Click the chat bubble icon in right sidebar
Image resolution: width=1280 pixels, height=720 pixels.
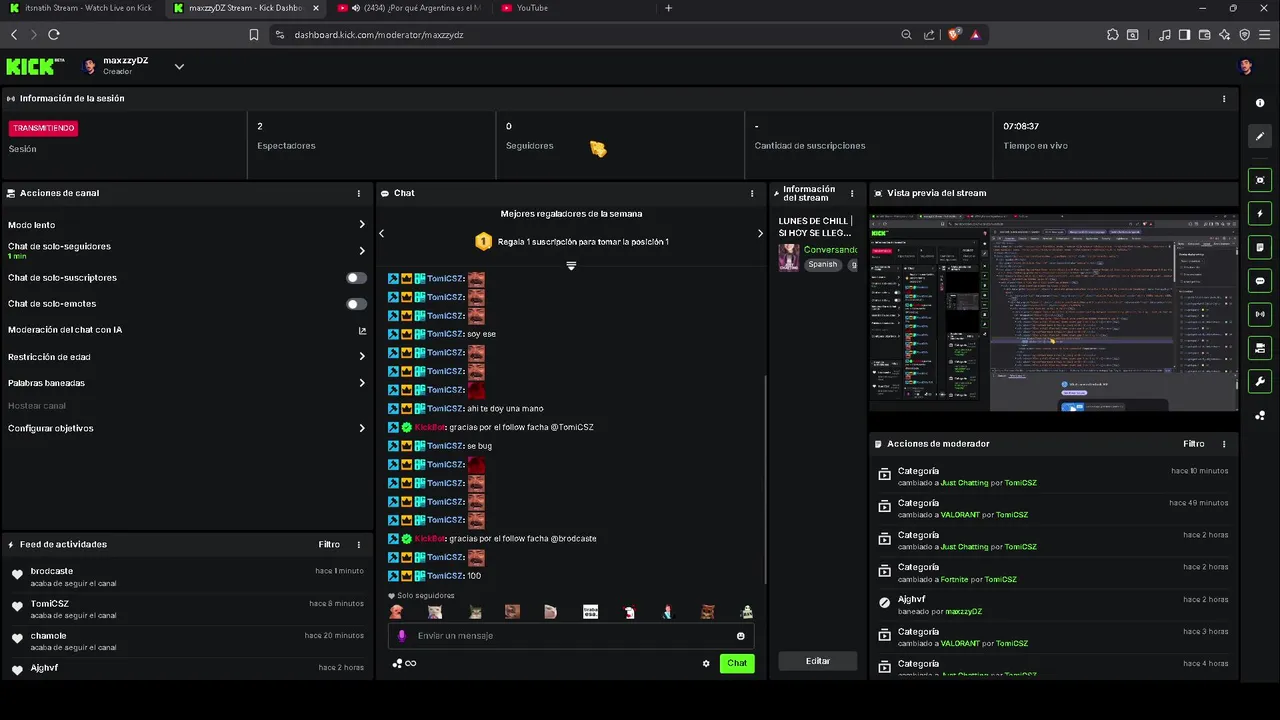pyautogui.click(x=1260, y=281)
